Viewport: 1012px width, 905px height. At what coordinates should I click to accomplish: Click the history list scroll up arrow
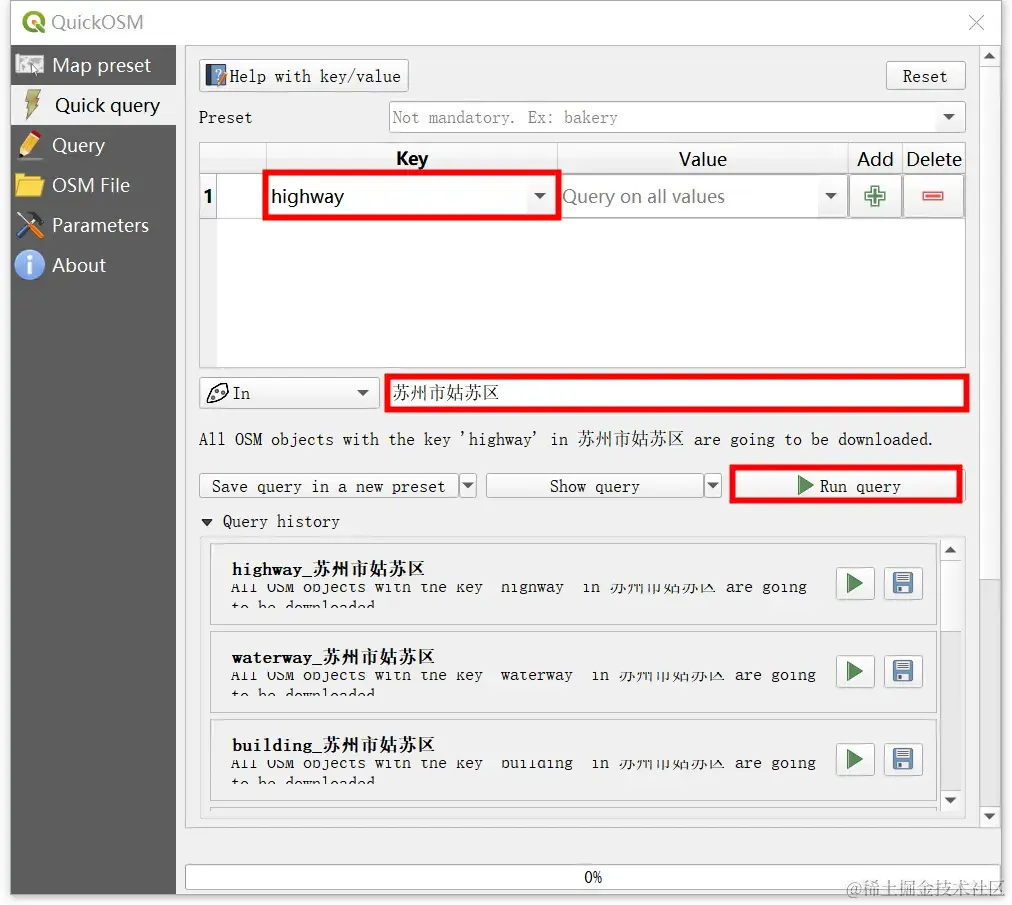point(950,550)
